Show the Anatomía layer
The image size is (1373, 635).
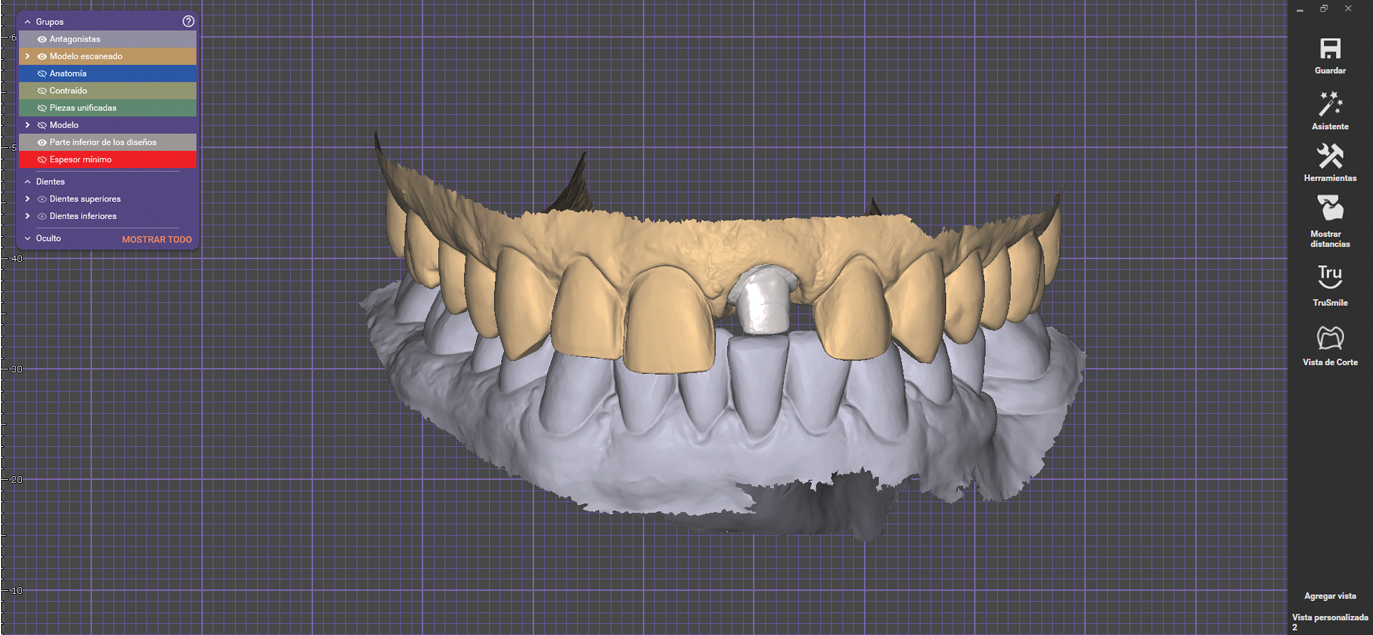point(42,74)
